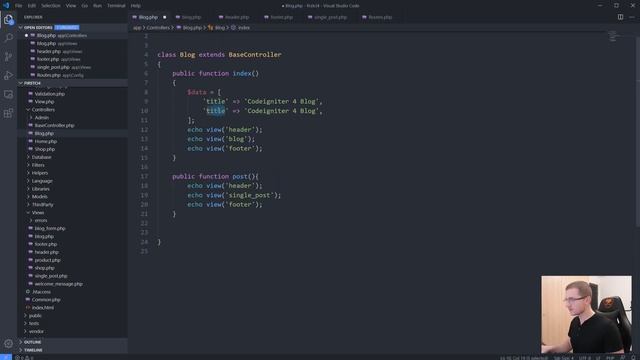
Task: Click the minimap at editor right edge
Action: (613, 36)
